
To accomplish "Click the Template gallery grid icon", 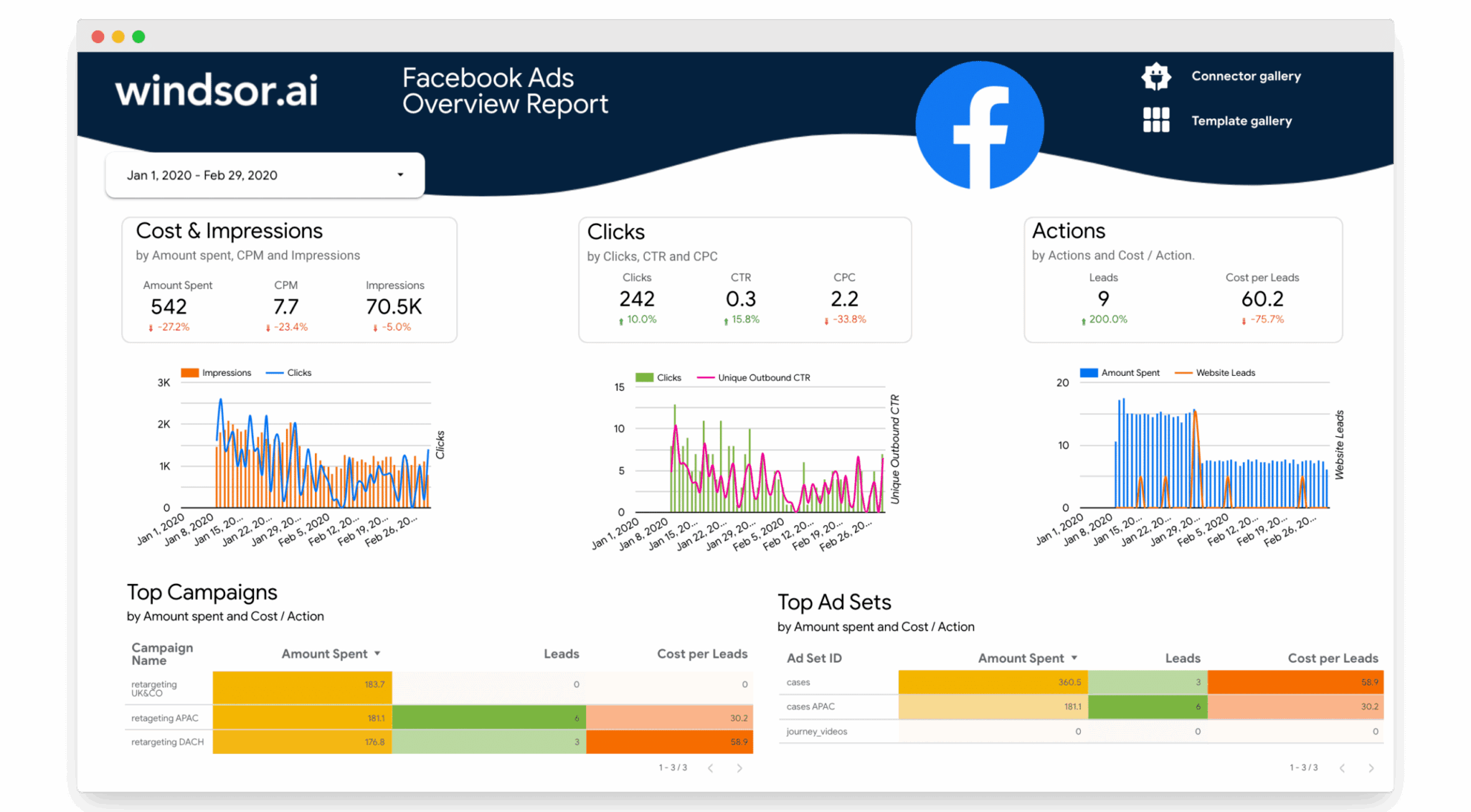I will (1156, 120).
